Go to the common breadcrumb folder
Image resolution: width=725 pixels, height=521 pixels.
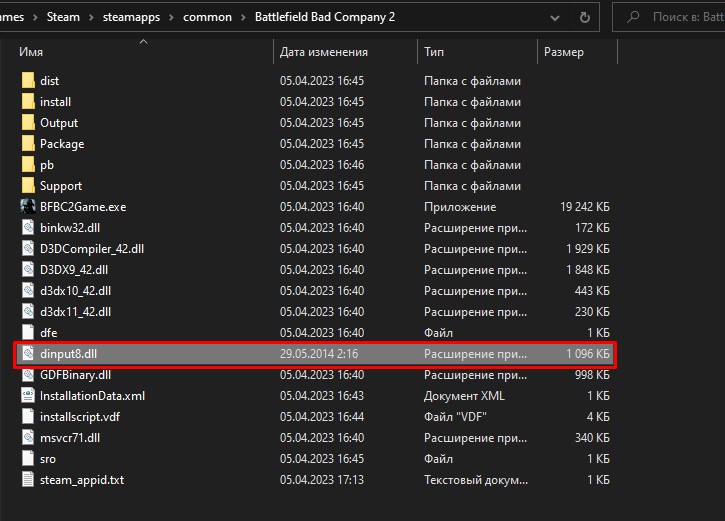207,17
